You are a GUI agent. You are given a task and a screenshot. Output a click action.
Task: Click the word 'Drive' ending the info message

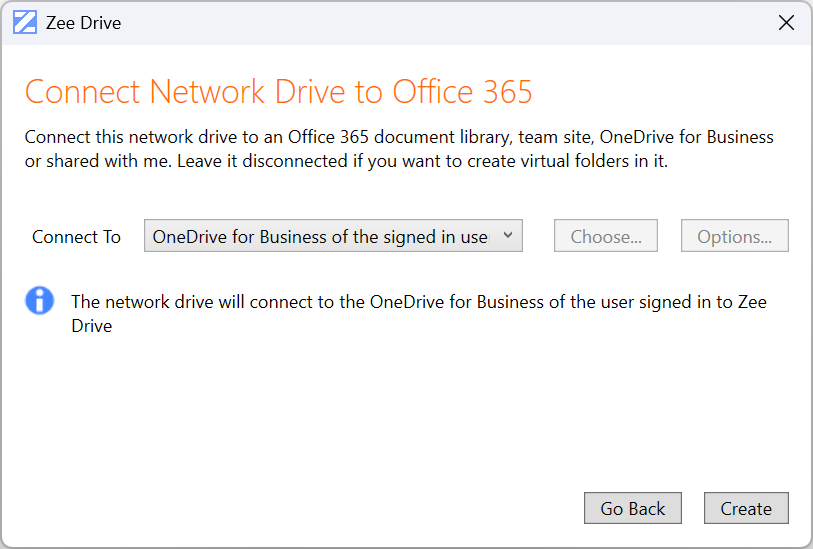(92, 326)
